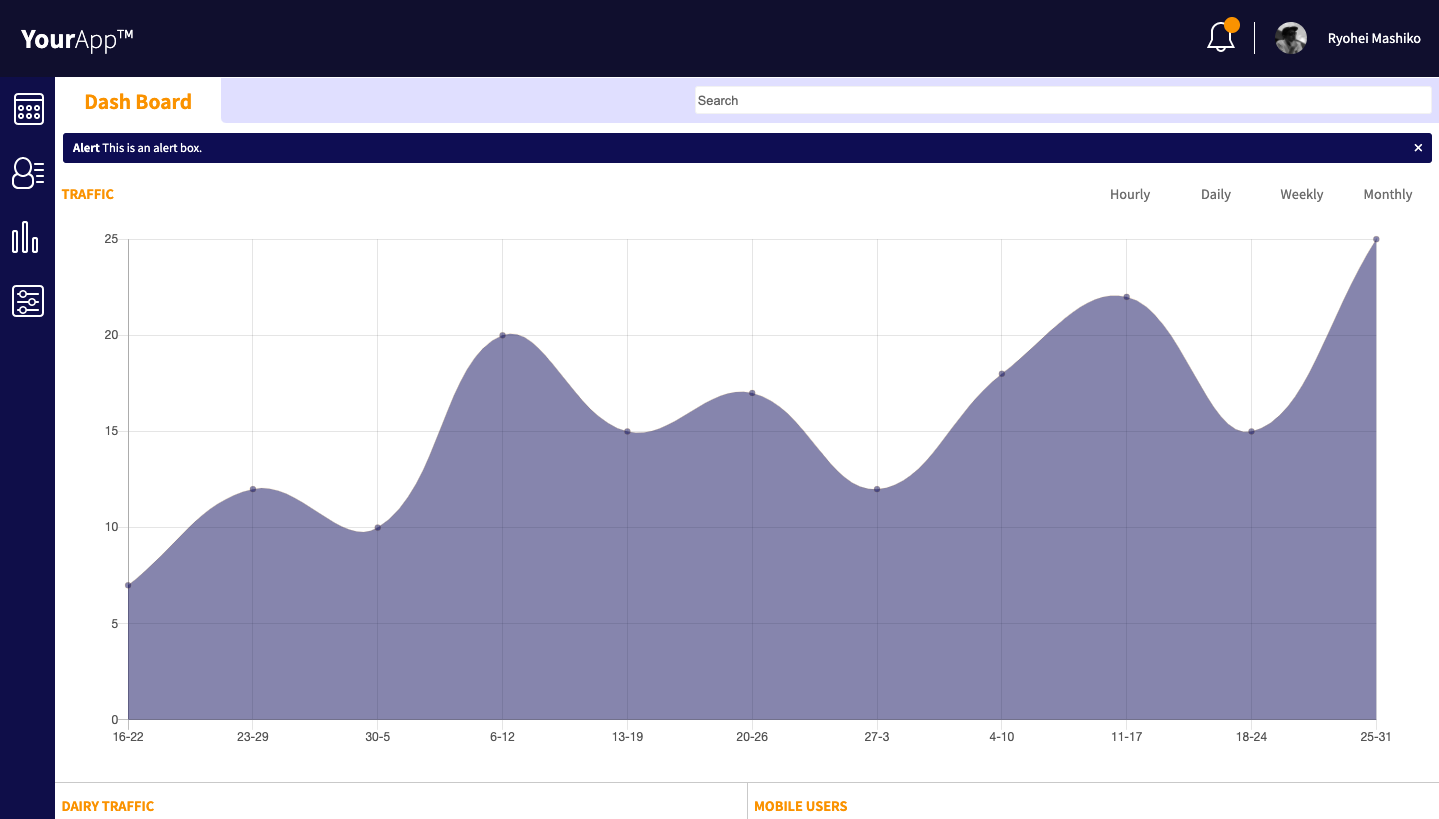
Task: Click the chart data point at 30-5
Action: (x=377, y=527)
